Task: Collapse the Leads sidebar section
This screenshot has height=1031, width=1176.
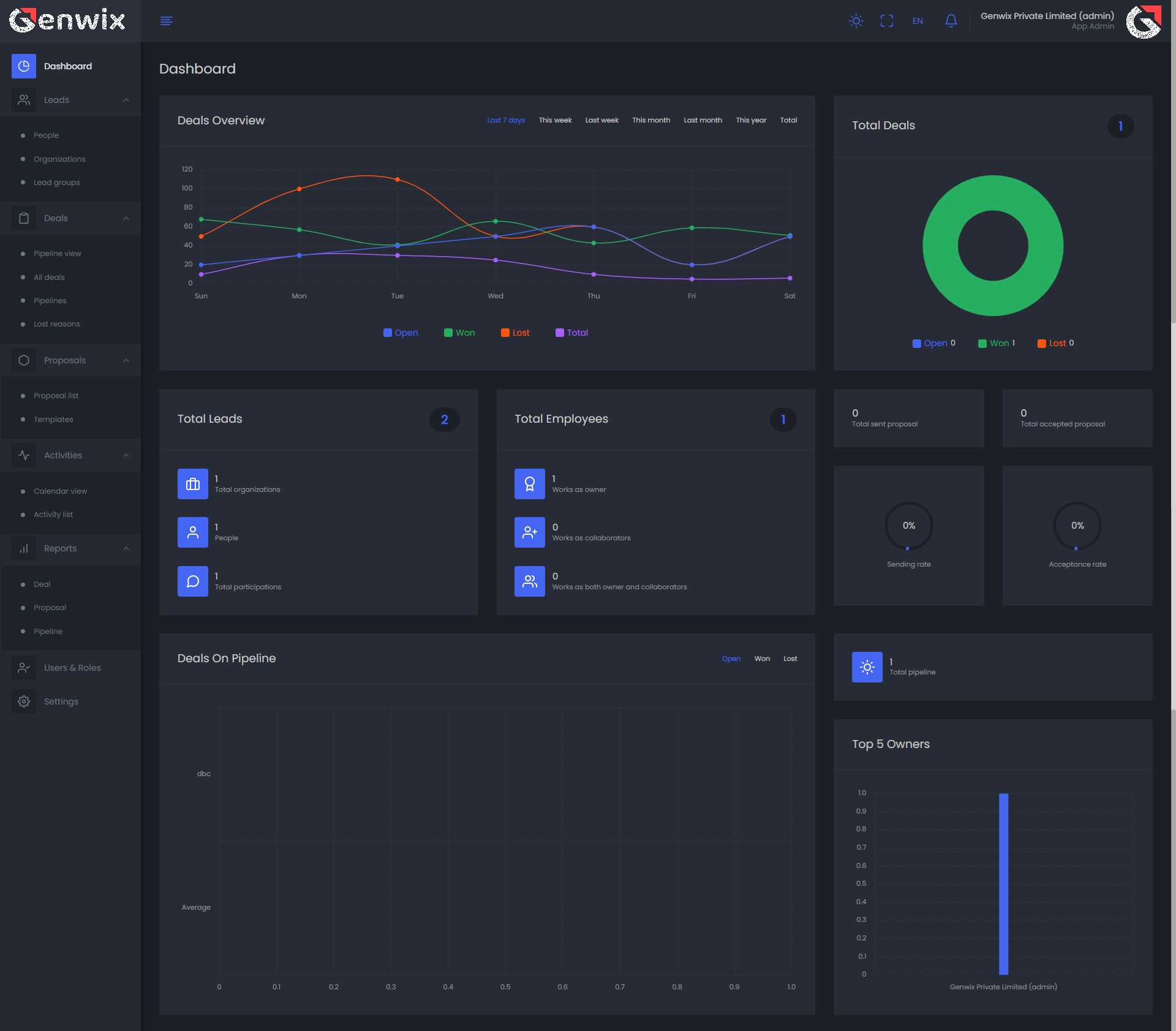Action: [126, 100]
